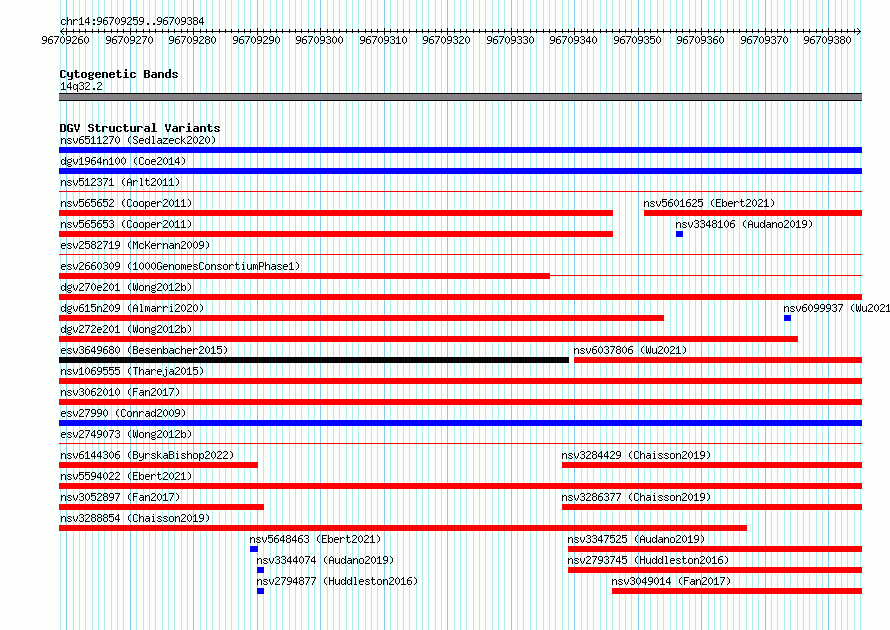Open variant esv3649680 (Besenbacher2015)
The height and width of the screenshot is (630, 890).
point(144,350)
